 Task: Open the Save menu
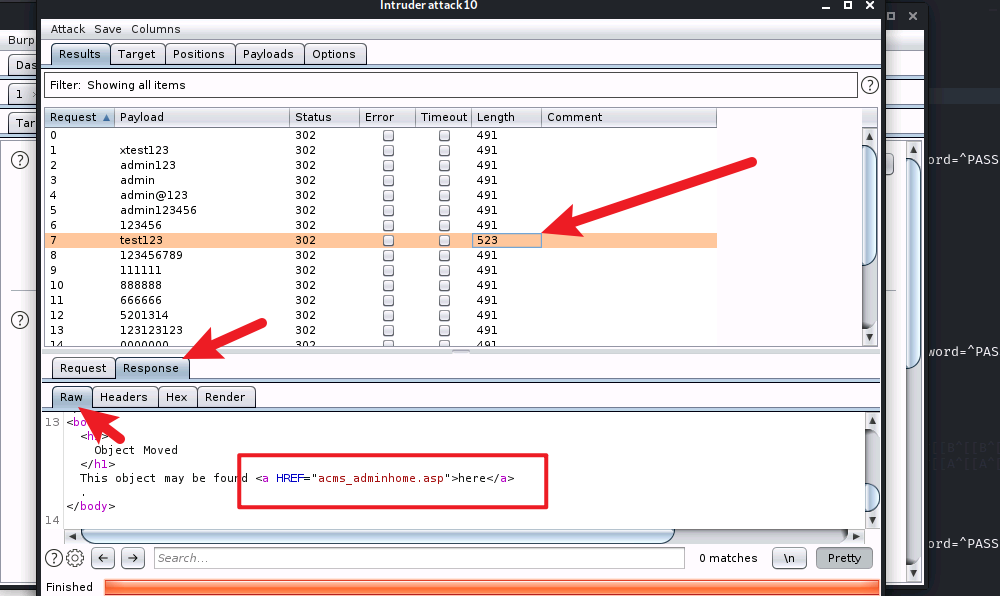(108, 29)
